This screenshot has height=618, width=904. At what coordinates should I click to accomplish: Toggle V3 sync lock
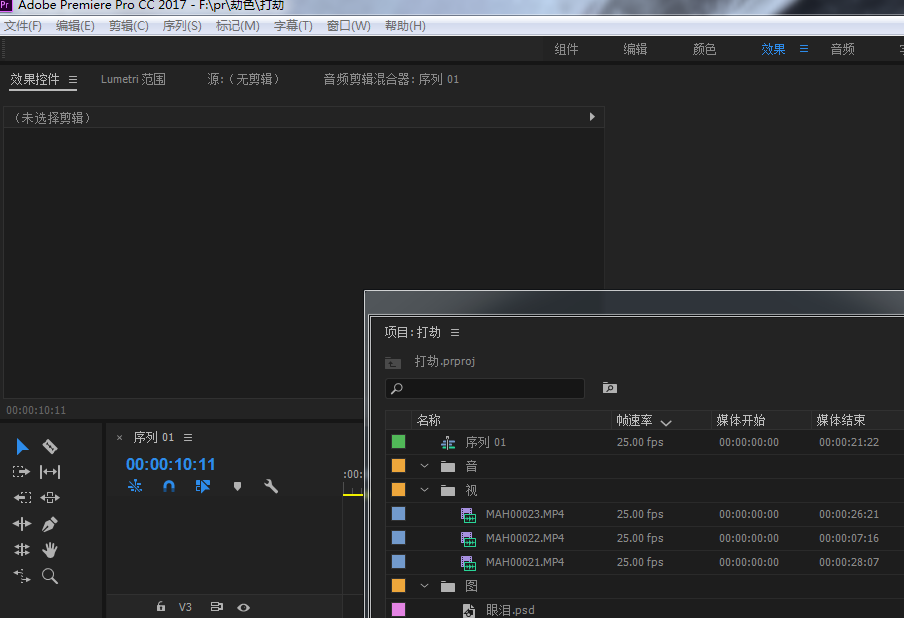point(216,606)
